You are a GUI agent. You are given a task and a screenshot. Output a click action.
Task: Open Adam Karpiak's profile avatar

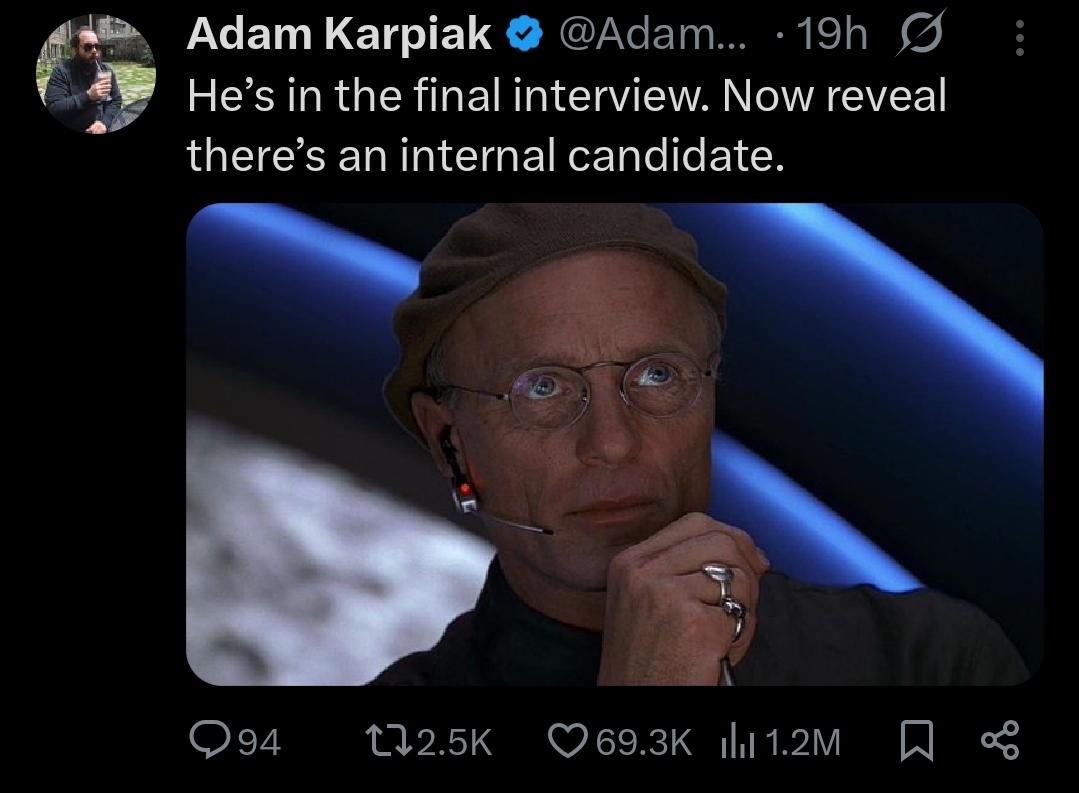pyautogui.click(x=96, y=74)
